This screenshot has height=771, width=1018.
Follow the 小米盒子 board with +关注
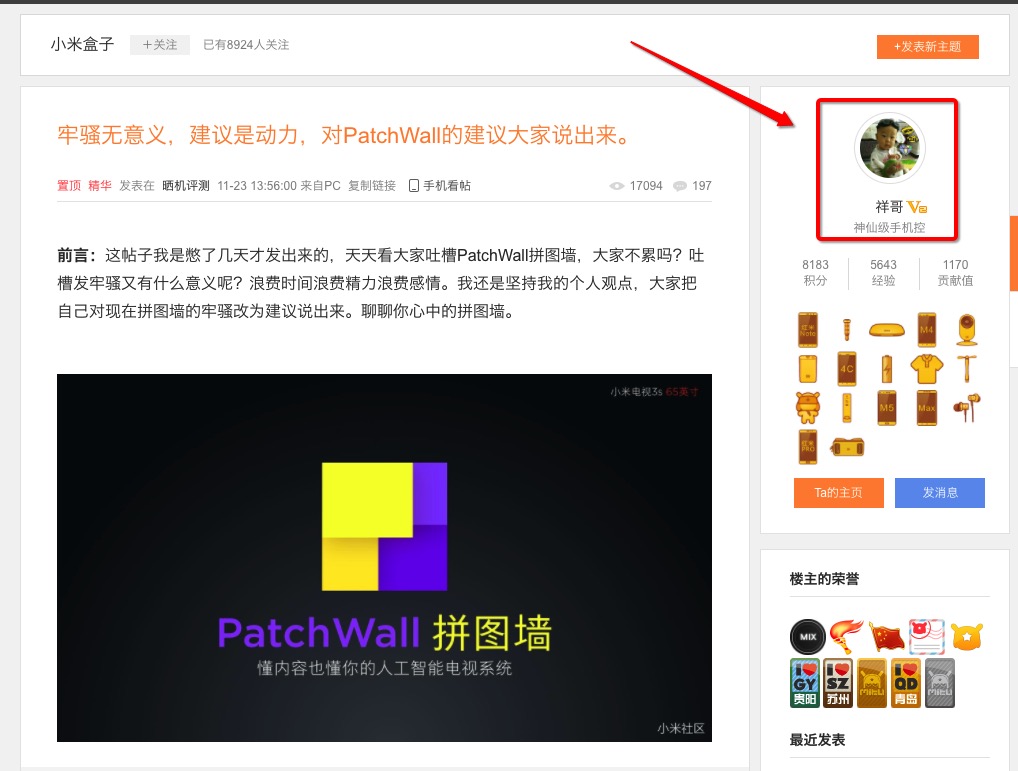(x=160, y=45)
